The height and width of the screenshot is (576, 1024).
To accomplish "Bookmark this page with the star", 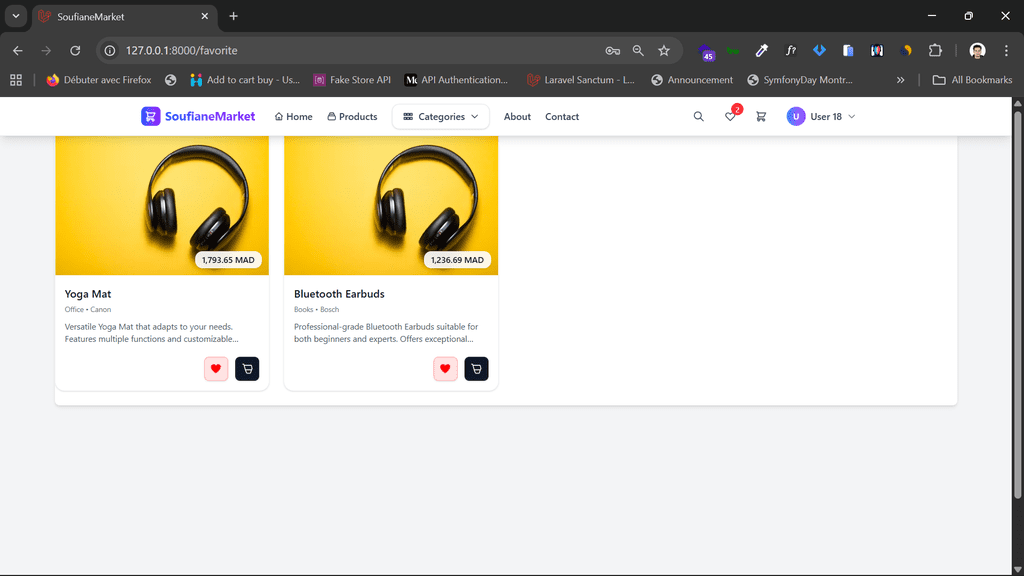I will click(x=664, y=50).
